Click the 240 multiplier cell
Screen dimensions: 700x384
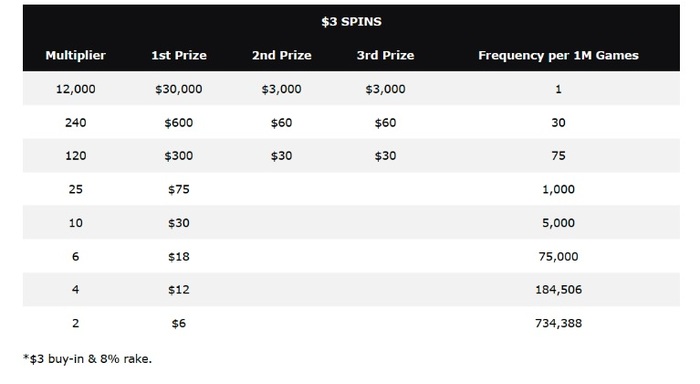click(x=75, y=122)
